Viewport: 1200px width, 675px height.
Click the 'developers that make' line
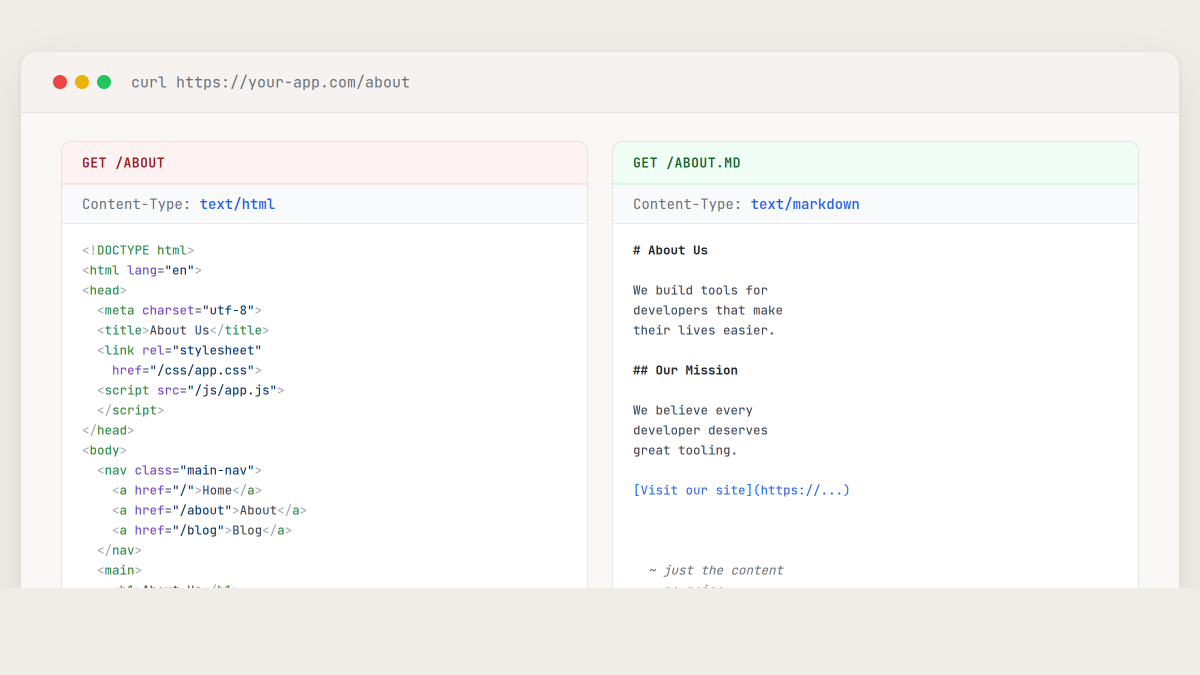(708, 310)
